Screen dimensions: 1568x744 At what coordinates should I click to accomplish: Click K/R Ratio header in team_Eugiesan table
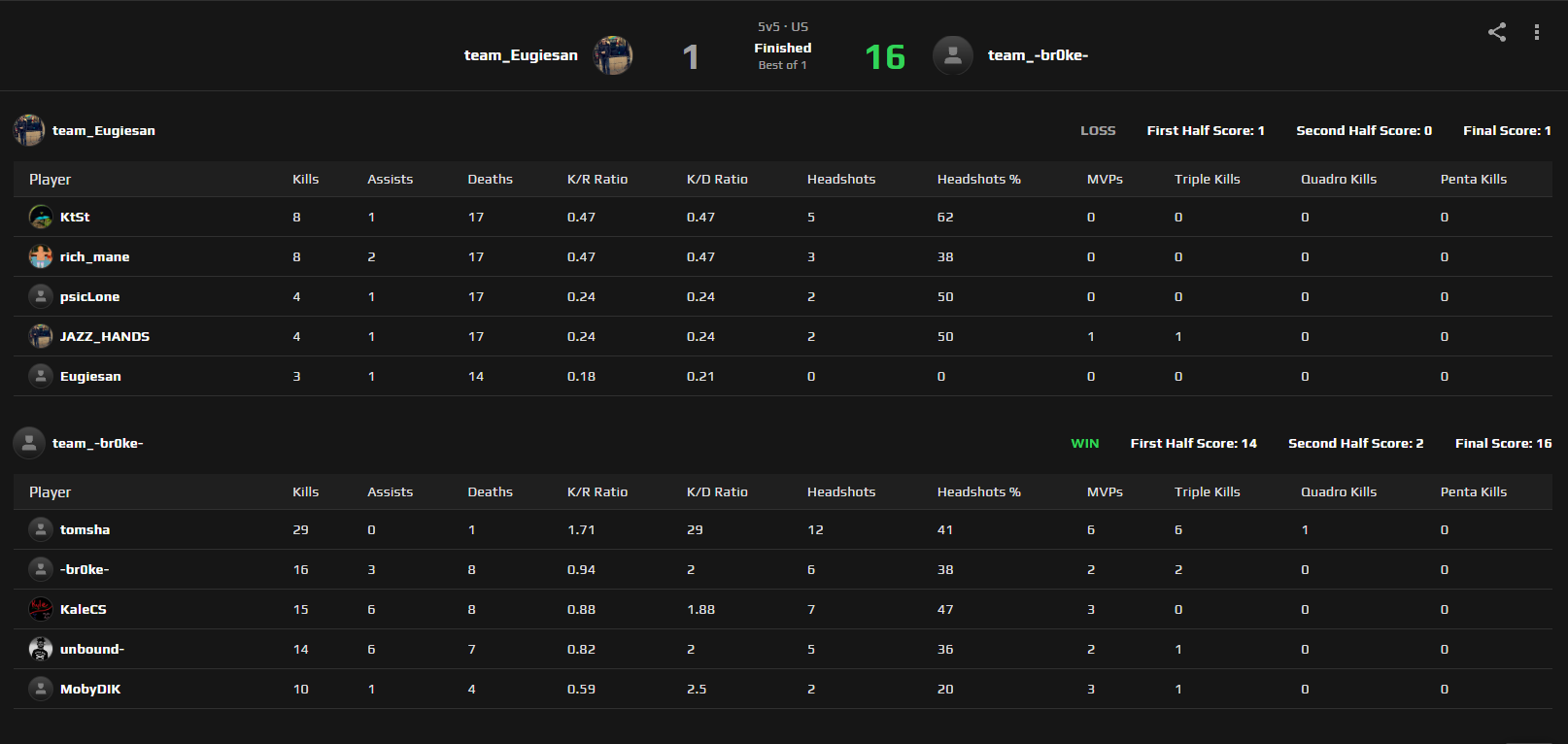[x=597, y=179]
